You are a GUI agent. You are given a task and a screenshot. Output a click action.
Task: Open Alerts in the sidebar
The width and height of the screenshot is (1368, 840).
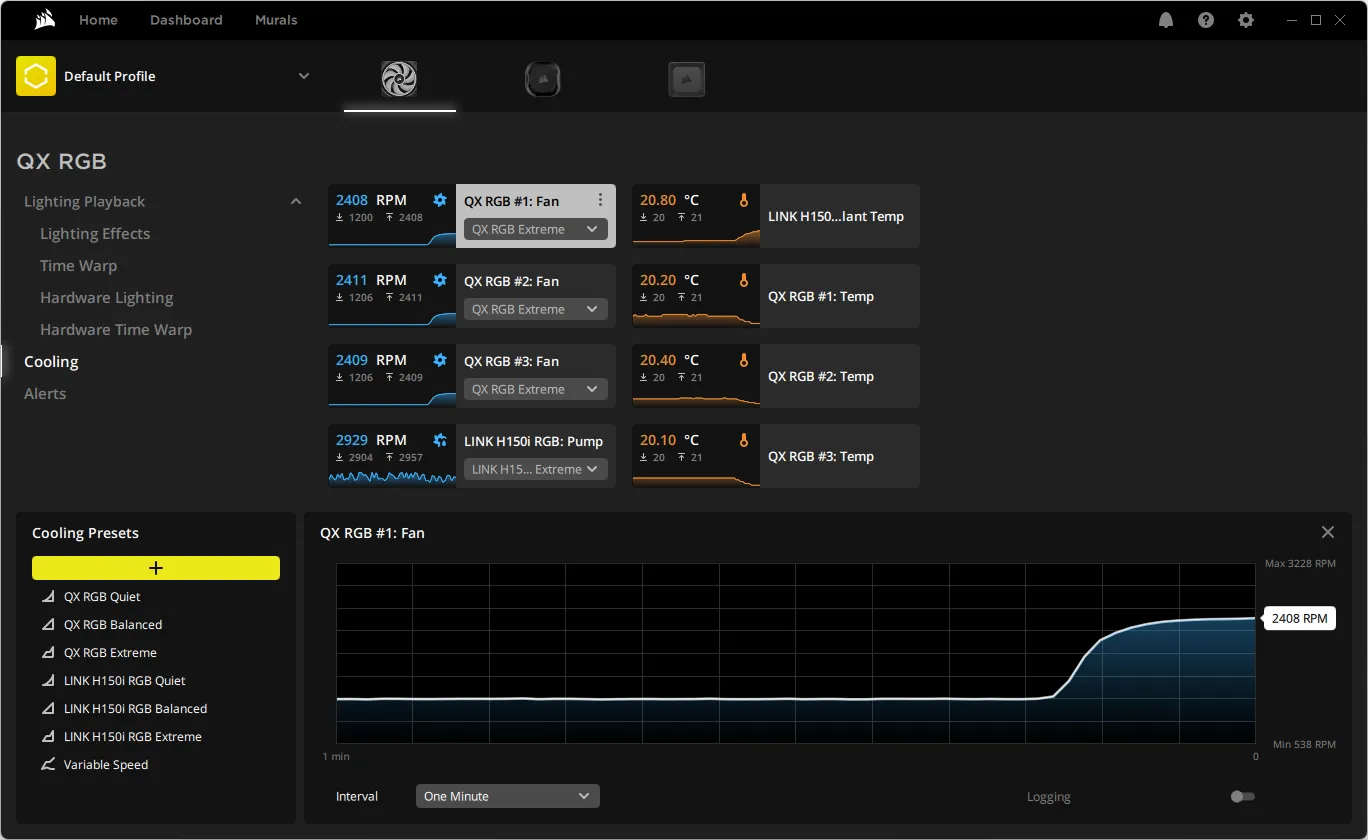tap(45, 393)
